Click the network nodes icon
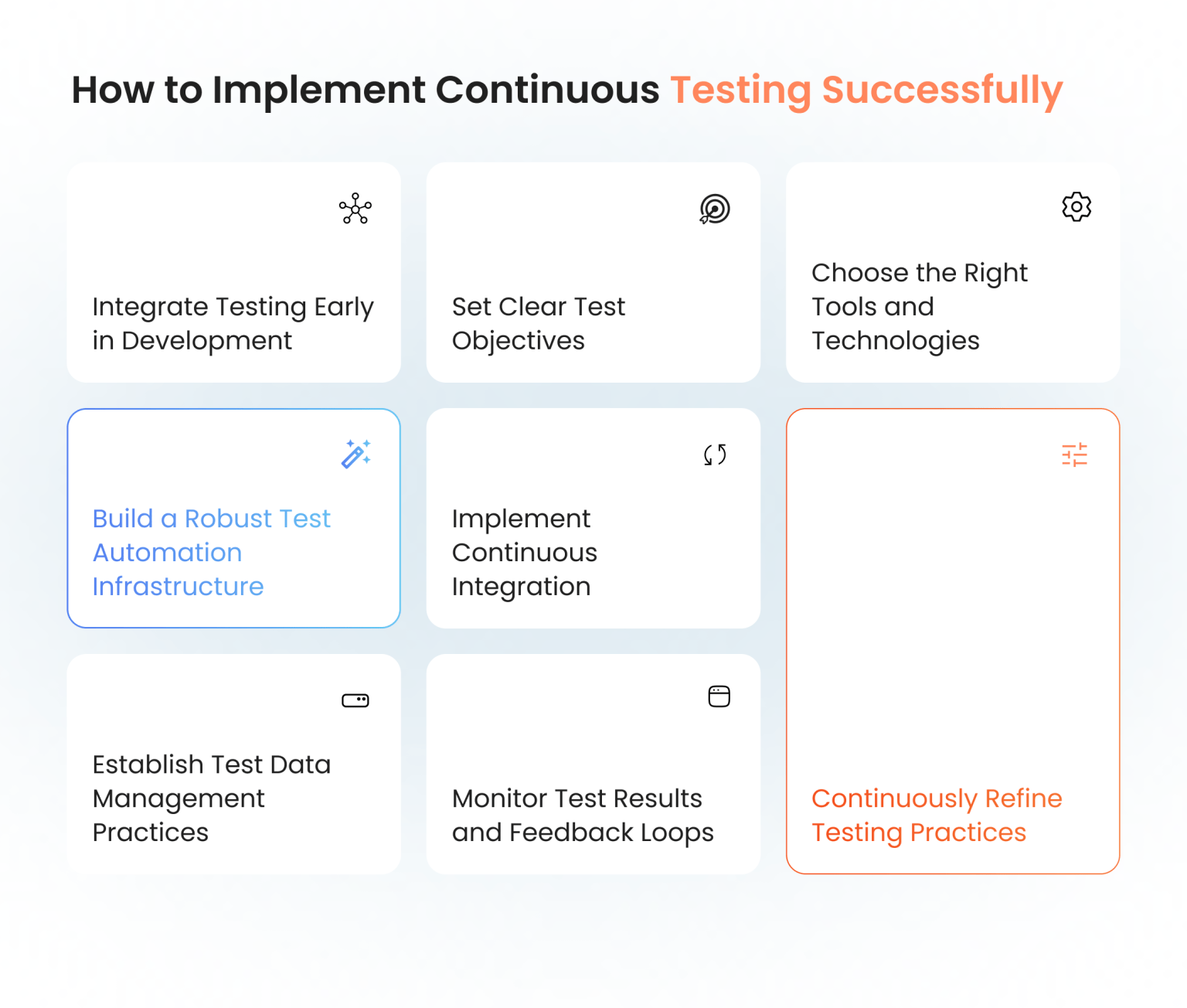 pos(355,208)
